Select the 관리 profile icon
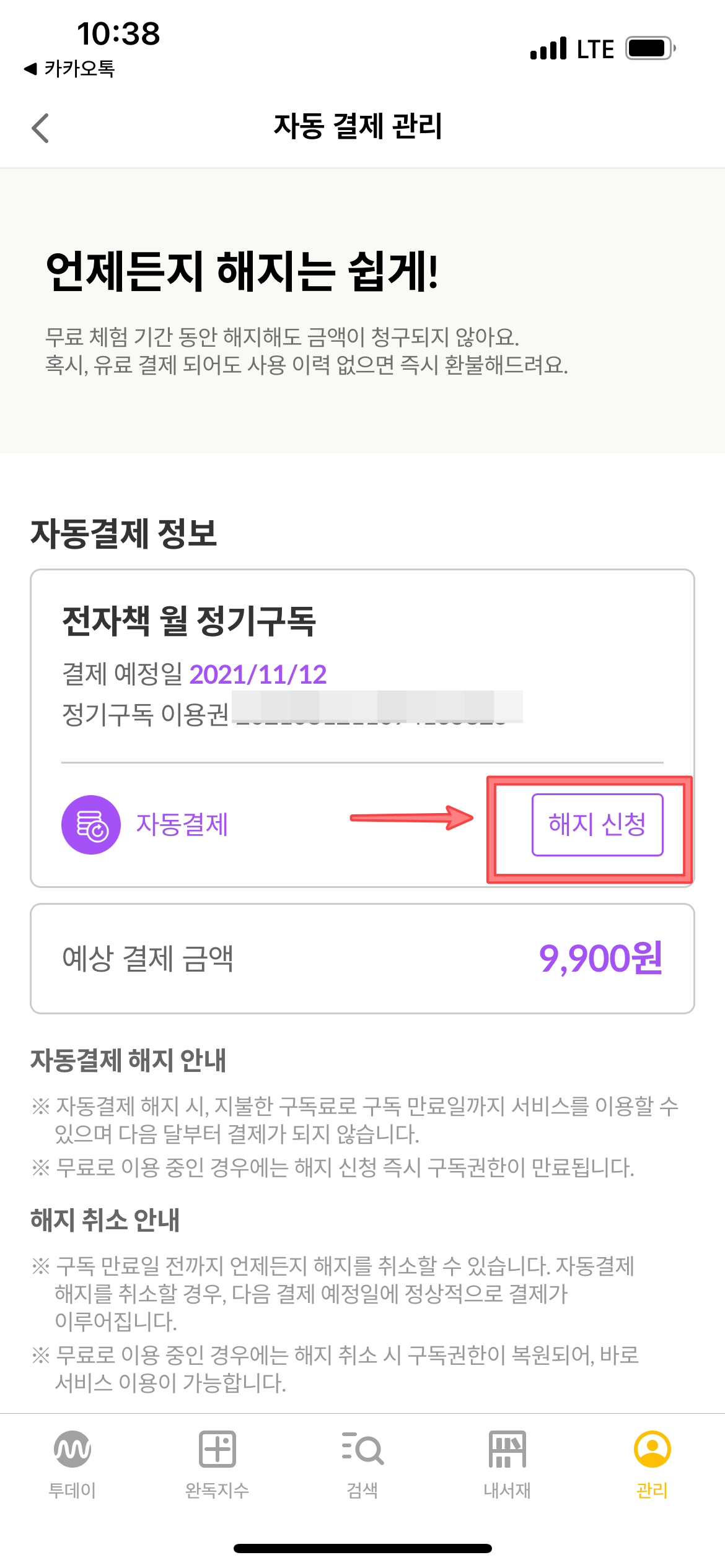The width and height of the screenshot is (725, 1568). (x=652, y=1449)
